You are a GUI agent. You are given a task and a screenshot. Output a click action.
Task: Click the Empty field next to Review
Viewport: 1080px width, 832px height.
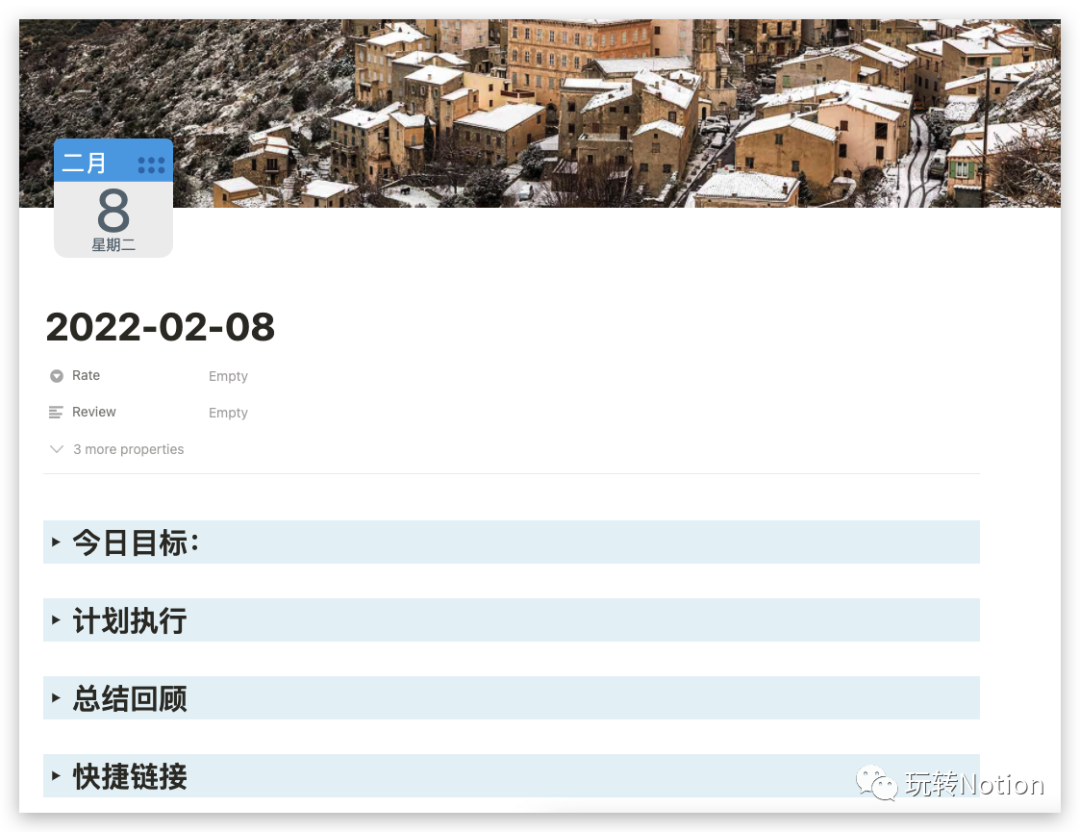(228, 413)
